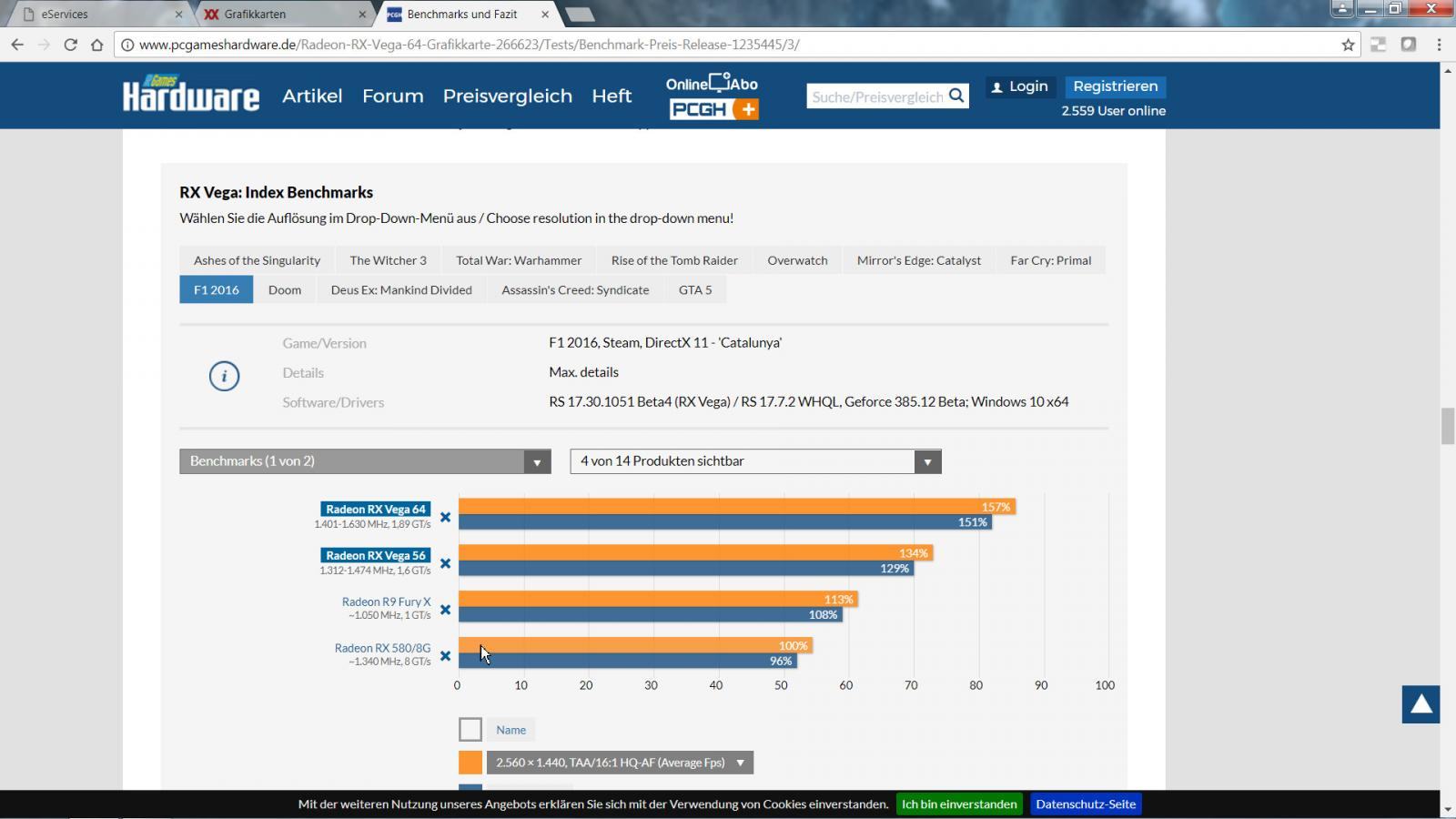Remove Radeon RX Vega 56 from chart

pyautogui.click(x=445, y=563)
